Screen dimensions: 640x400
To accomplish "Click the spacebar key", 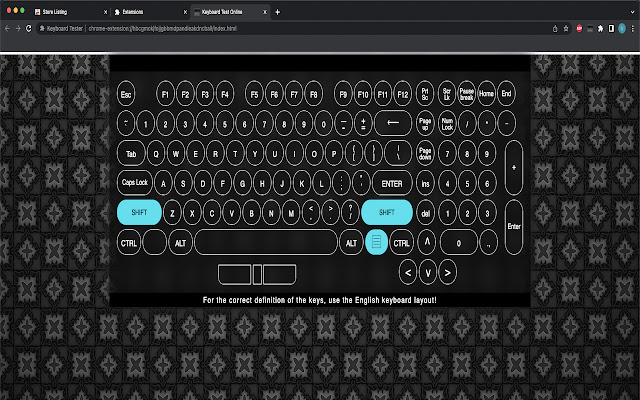I will tap(266, 242).
